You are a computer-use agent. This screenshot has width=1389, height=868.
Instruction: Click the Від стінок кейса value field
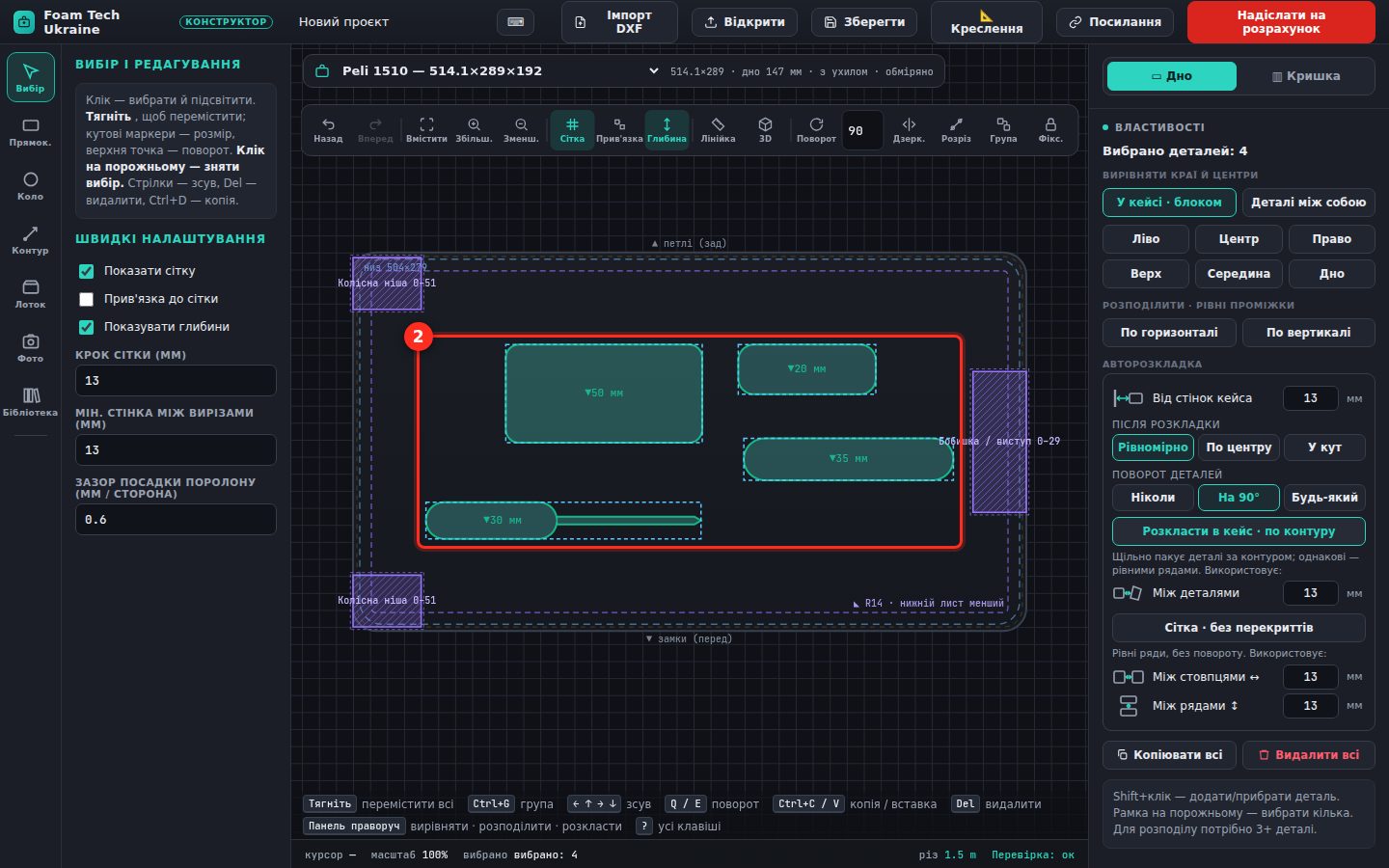point(1310,398)
